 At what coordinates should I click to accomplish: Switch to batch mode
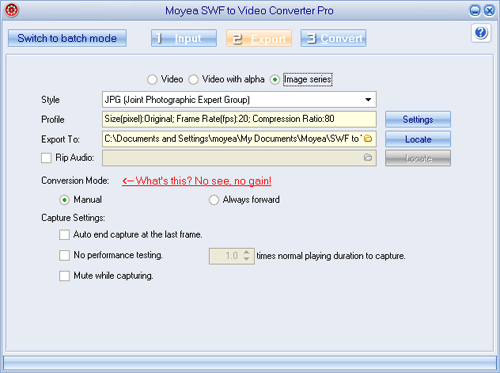[x=67, y=38]
